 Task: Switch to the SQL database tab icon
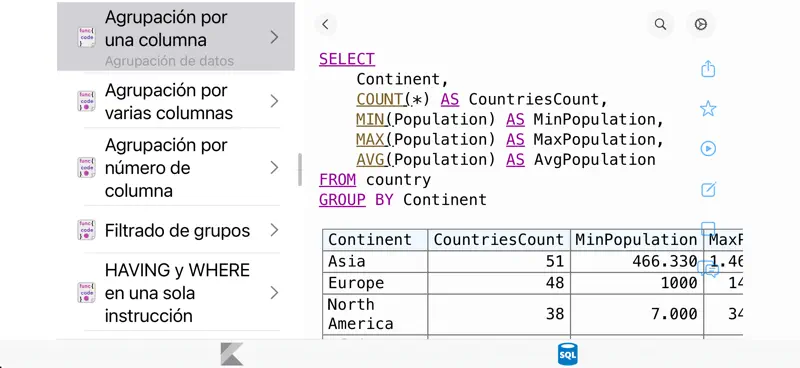[x=568, y=354]
